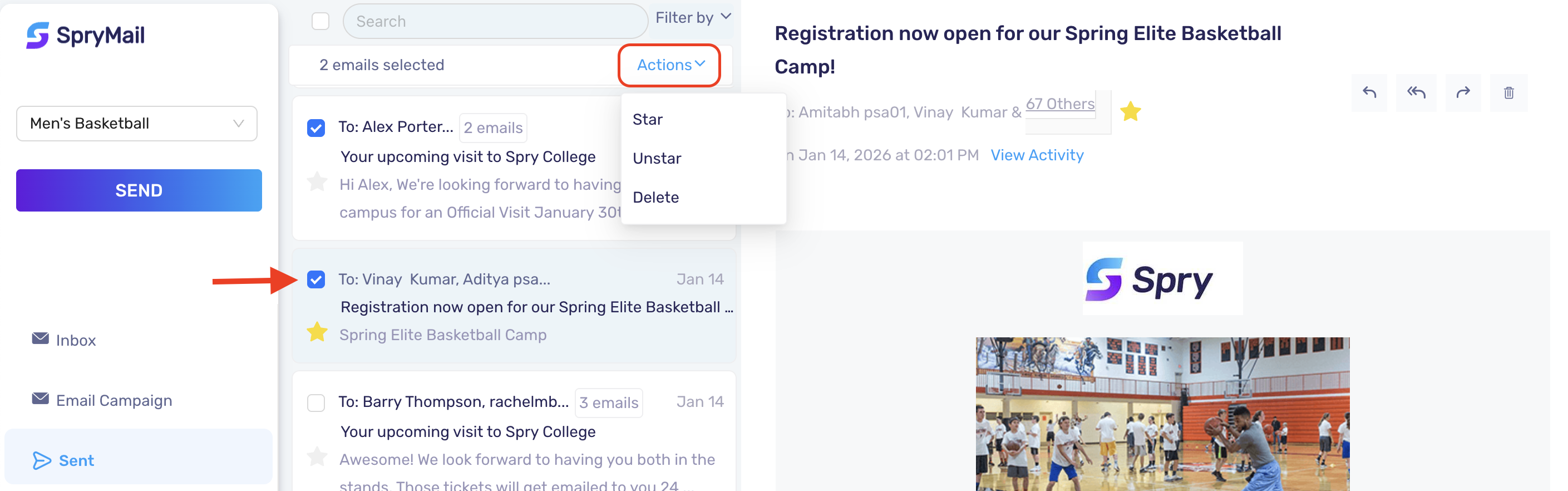Tick the select-all checkbox beside Search
1568x491 pixels.
pos(320,21)
